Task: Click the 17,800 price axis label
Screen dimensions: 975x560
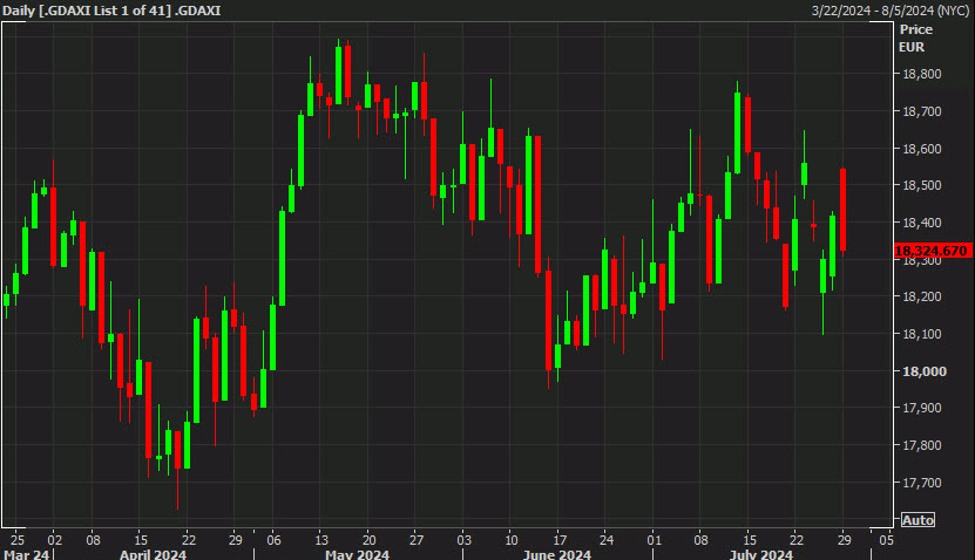Action: coord(922,445)
